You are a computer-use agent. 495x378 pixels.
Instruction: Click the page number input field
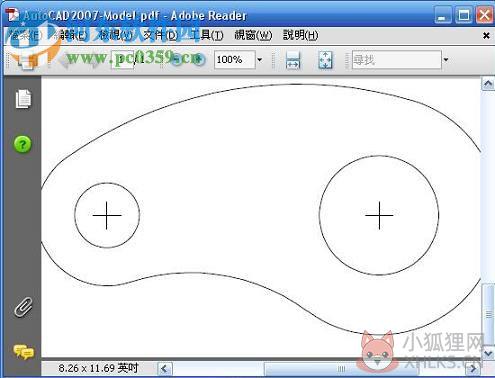123,60
